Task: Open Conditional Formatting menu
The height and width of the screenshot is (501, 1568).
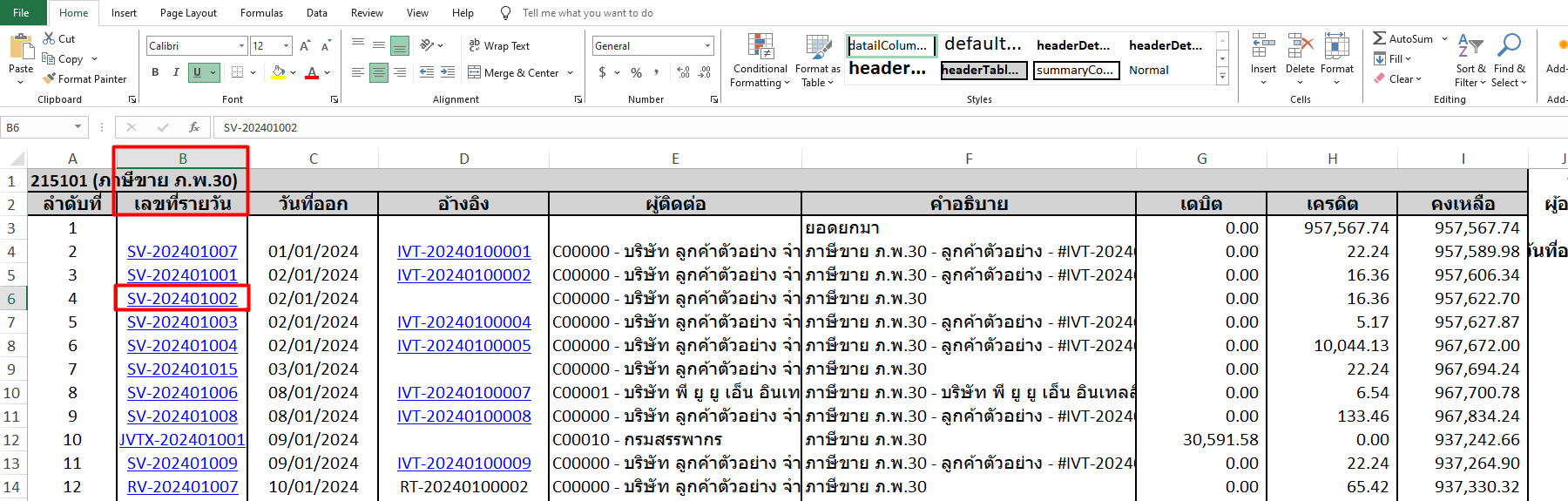Action: [x=760, y=60]
